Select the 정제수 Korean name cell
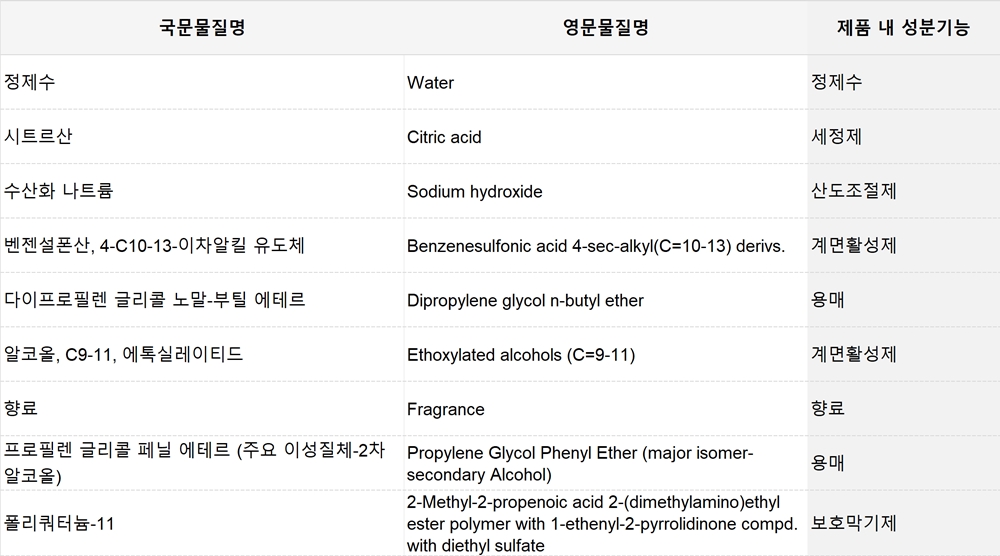Viewport: 1000px width, 556px height. [x=202, y=82]
